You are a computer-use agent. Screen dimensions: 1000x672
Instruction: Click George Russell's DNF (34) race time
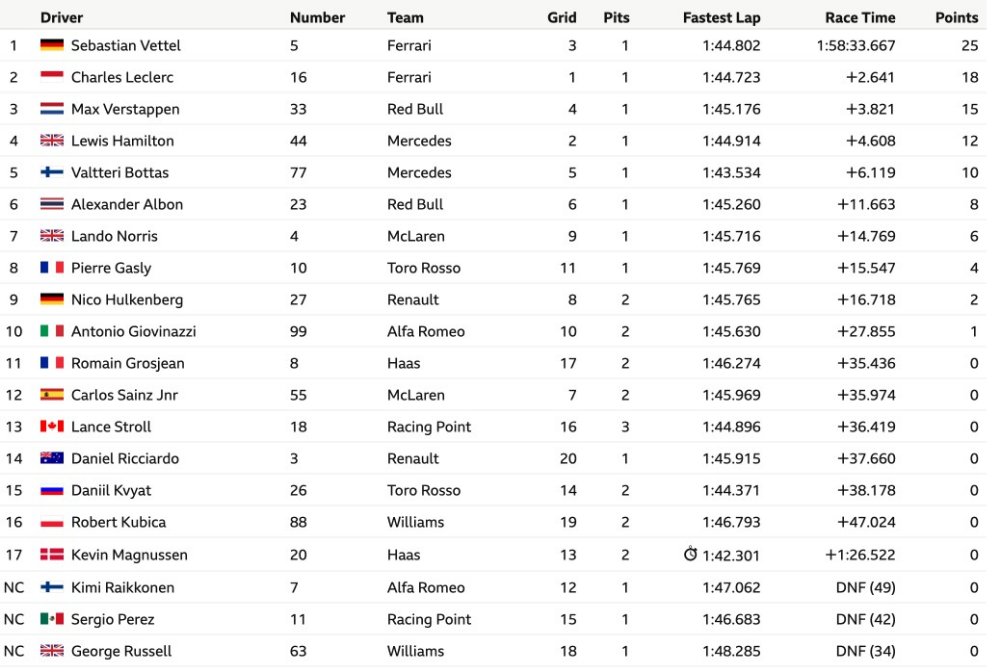tap(865, 651)
